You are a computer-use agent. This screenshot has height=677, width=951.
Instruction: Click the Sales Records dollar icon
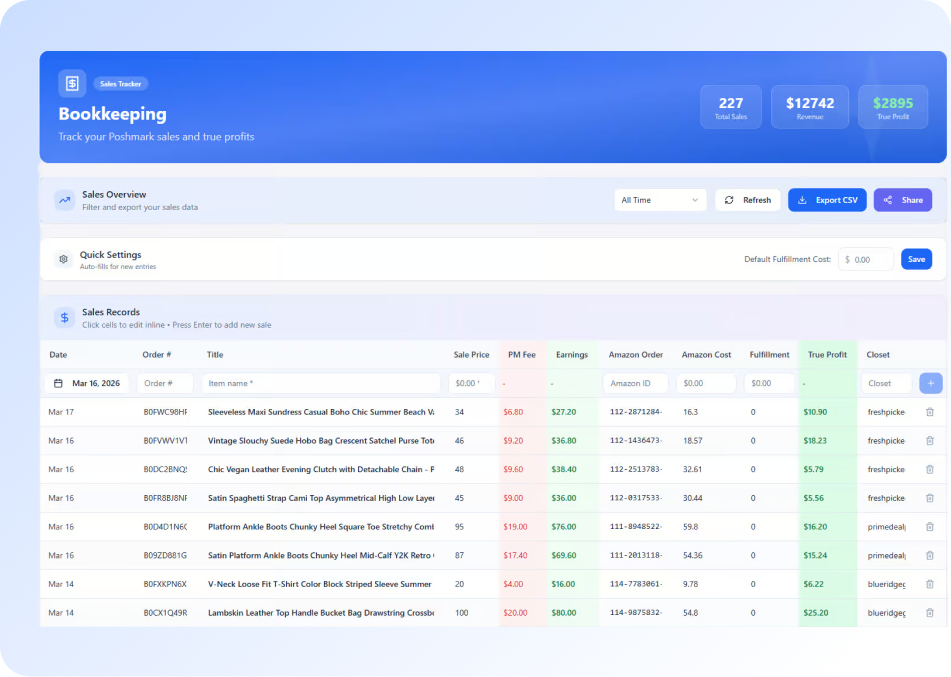(x=64, y=317)
